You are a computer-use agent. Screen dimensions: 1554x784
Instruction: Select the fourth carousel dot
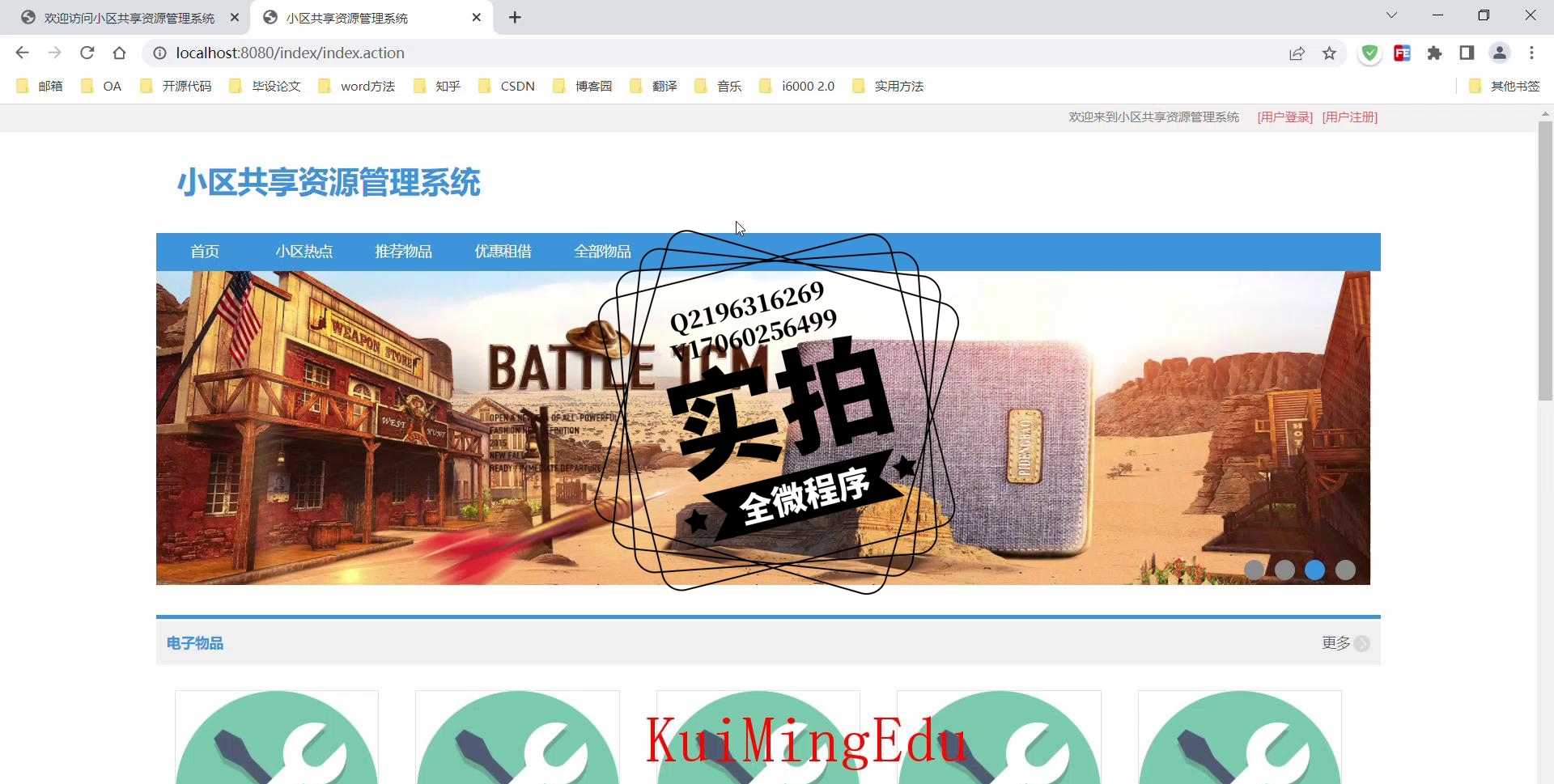(1345, 570)
